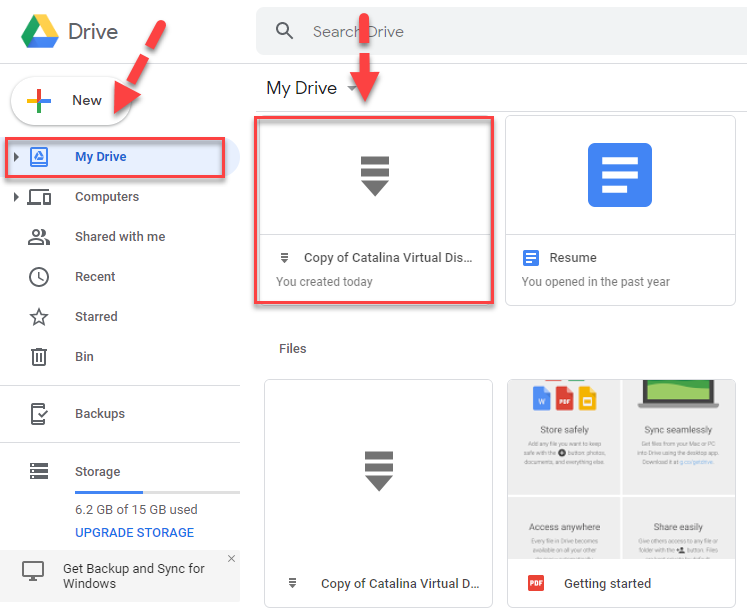Click the Backups icon in sidebar
747x608 pixels.
click(x=39, y=414)
